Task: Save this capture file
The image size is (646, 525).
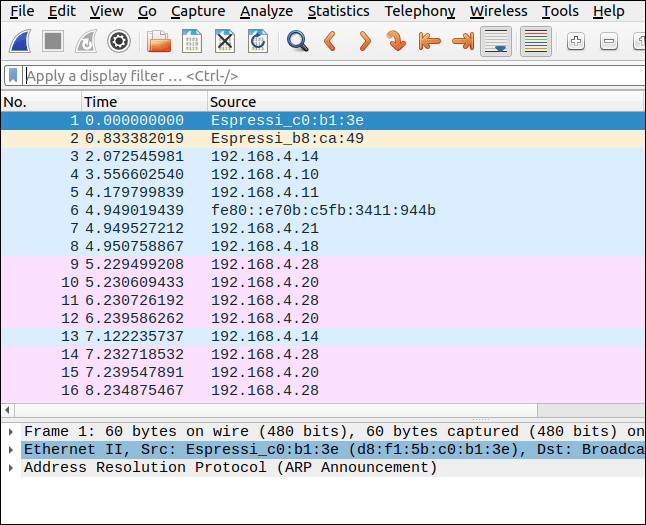Action: pos(192,41)
